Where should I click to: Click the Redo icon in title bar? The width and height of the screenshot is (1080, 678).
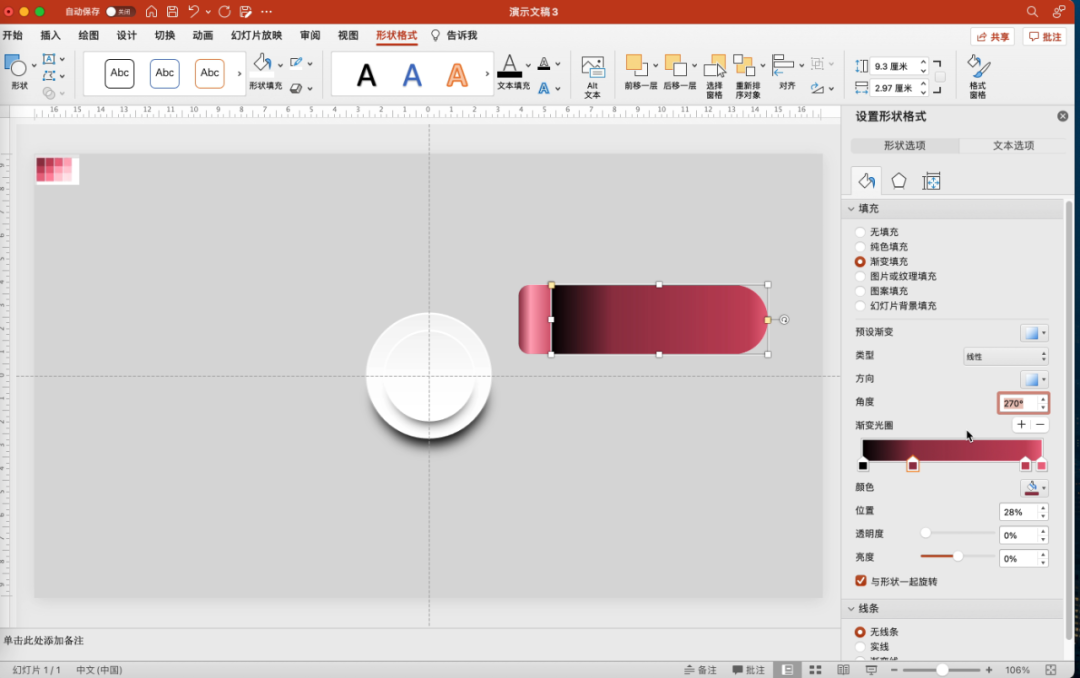(x=224, y=12)
